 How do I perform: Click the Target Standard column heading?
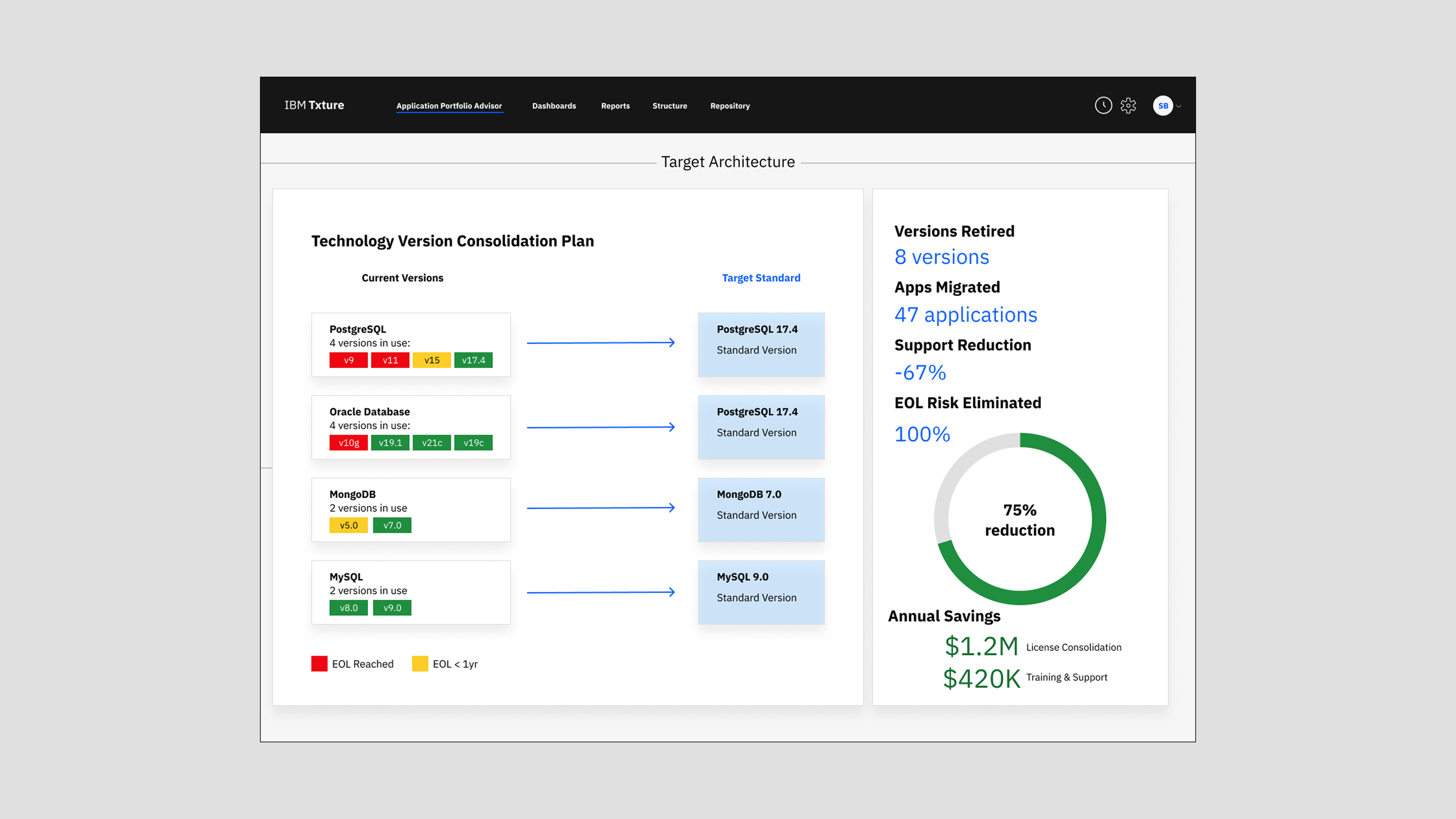tap(761, 278)
